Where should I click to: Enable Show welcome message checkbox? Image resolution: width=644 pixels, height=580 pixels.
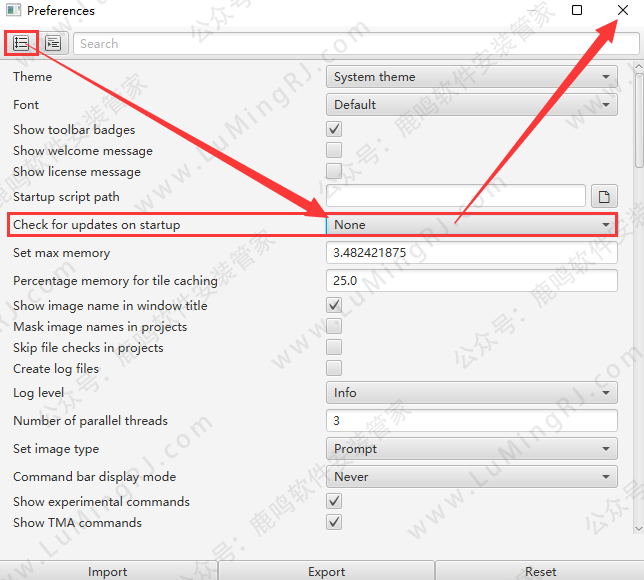click(x=334, y=150)
